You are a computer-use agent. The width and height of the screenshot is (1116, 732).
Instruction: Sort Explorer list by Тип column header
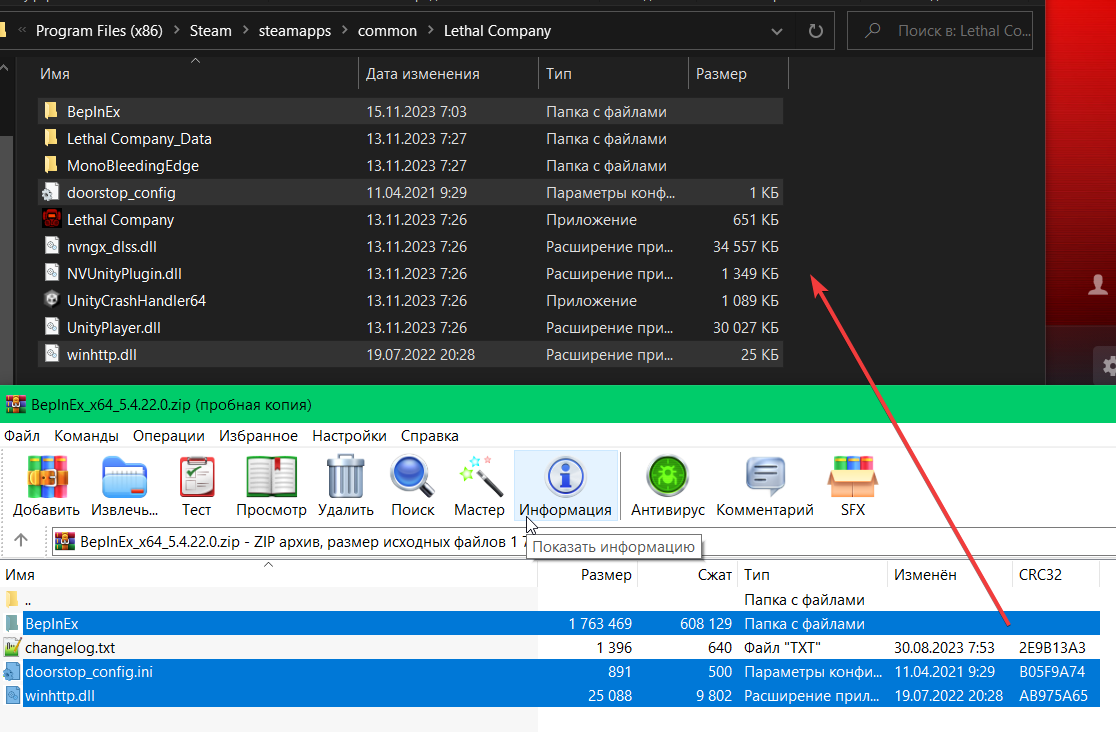[x=614, y=74]
